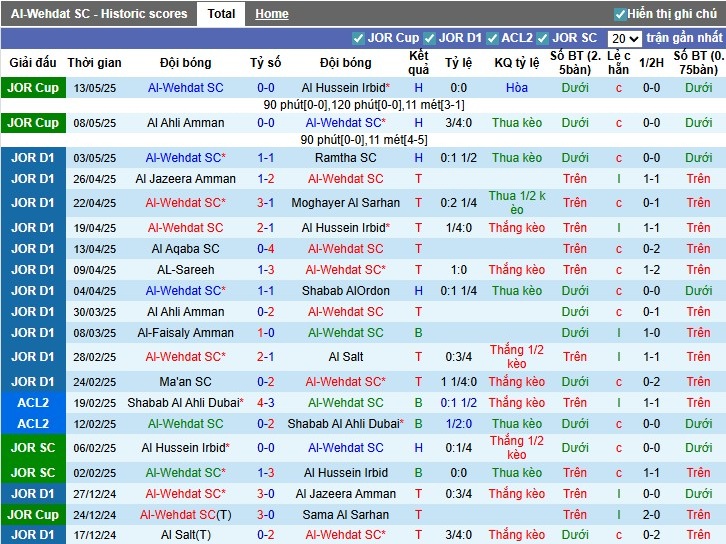This screenshot has height=544, width=726.
Task: Switch to the Home tab
Action: click(272, 14)
